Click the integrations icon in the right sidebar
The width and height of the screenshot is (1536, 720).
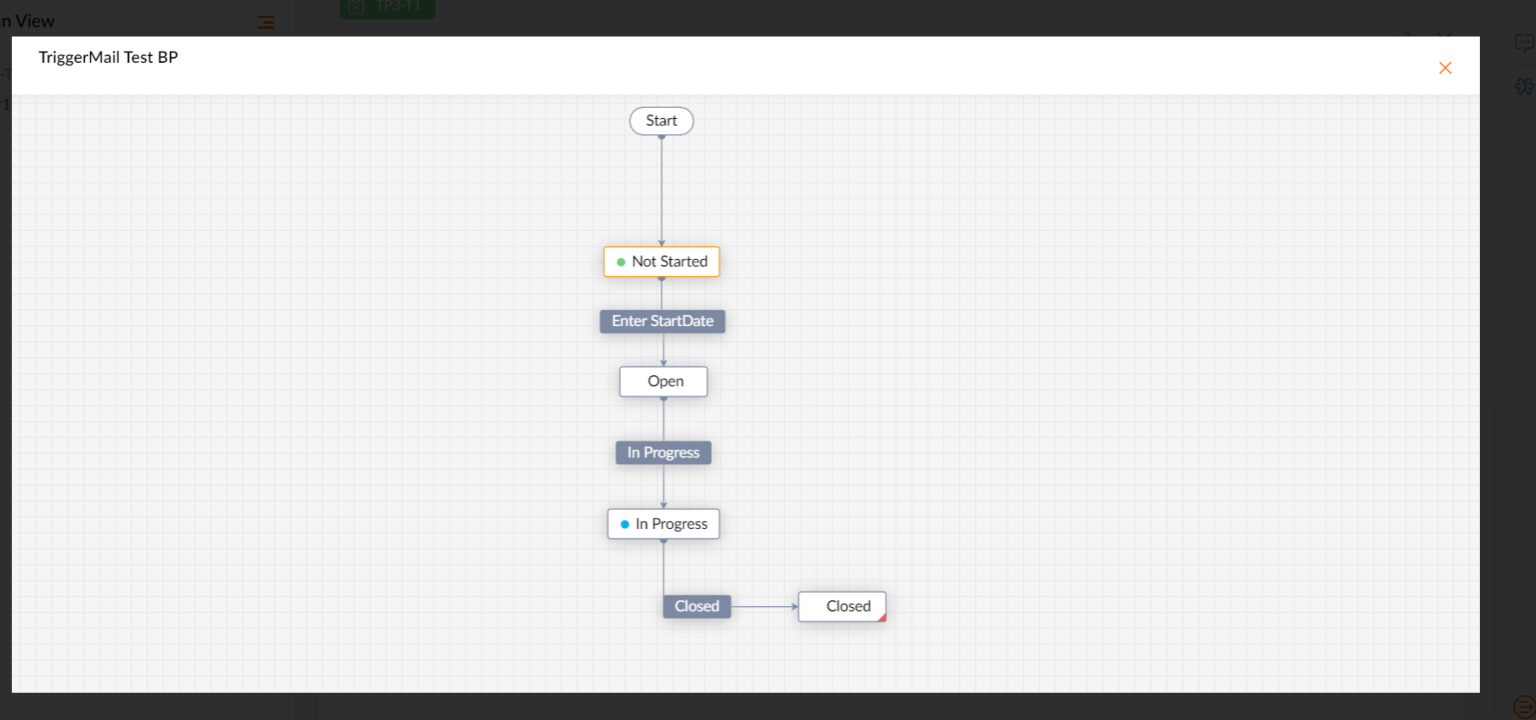tap(1524, 86)
